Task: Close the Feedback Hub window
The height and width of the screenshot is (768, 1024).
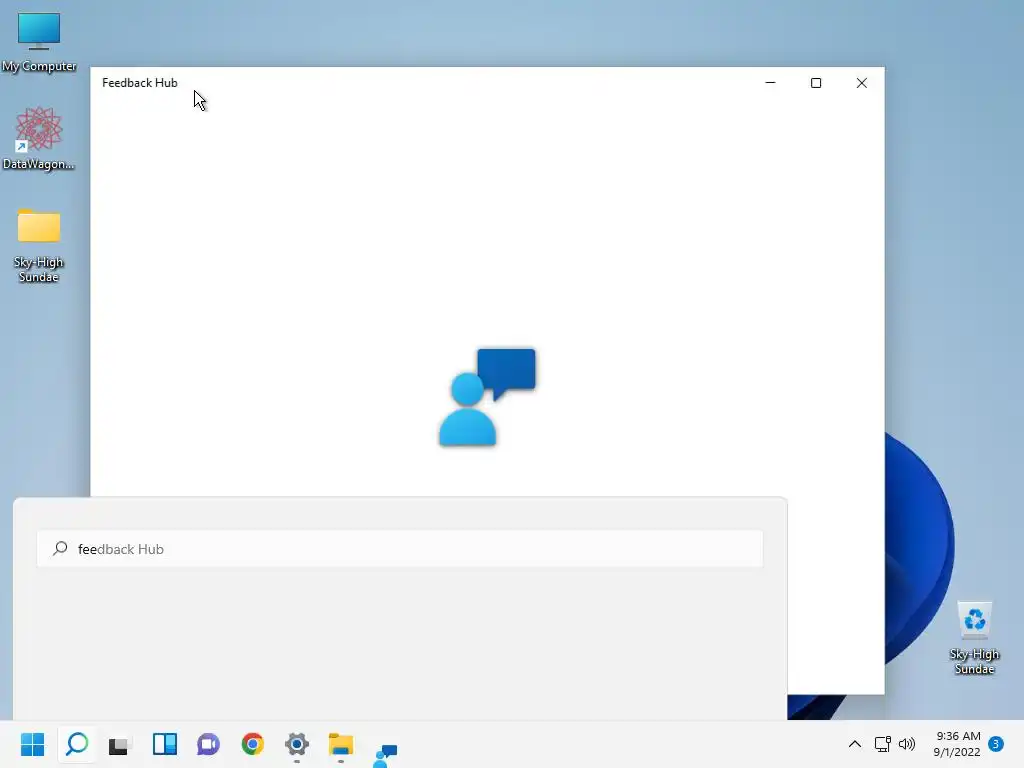Action: (x=861, y=83)
